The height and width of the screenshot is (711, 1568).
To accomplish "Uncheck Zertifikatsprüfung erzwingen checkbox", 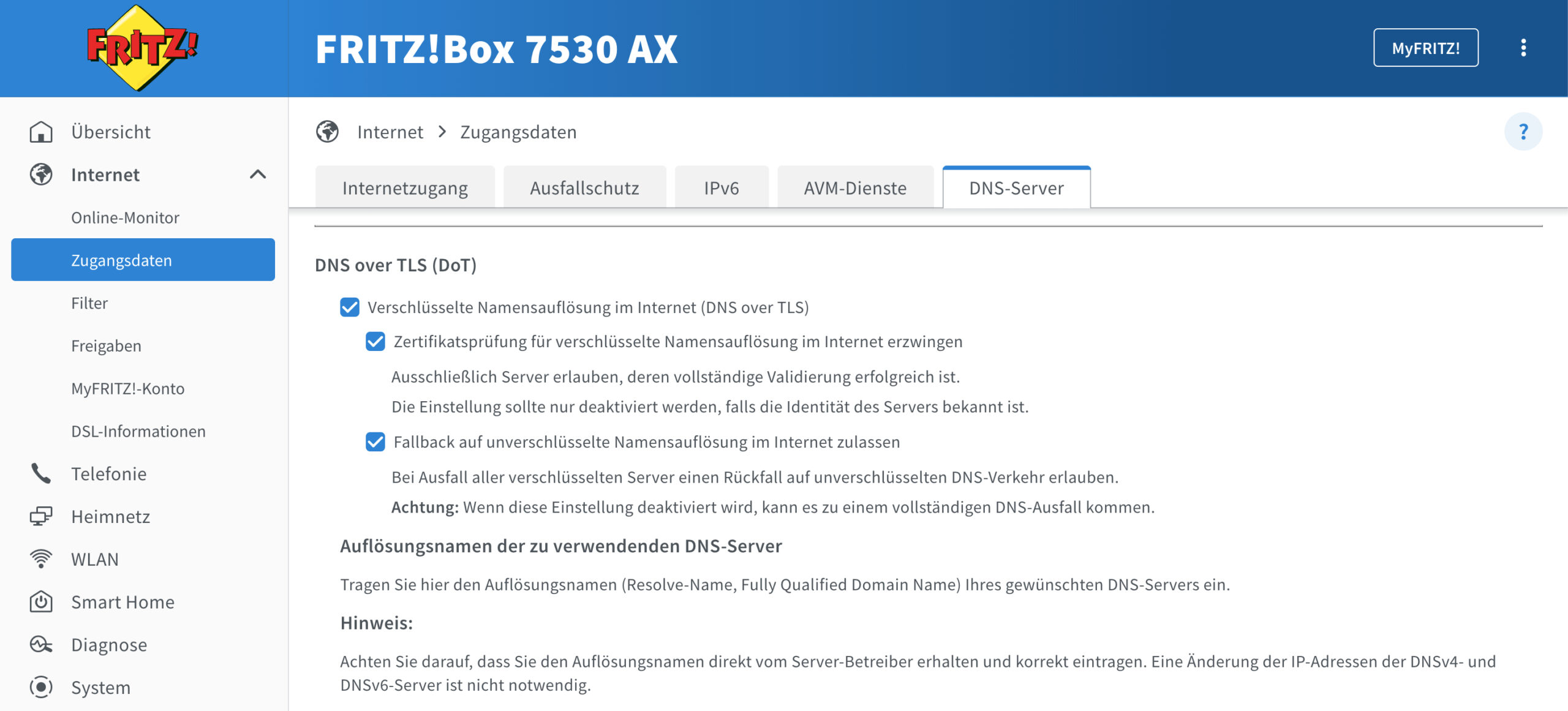I will point(375,341).
